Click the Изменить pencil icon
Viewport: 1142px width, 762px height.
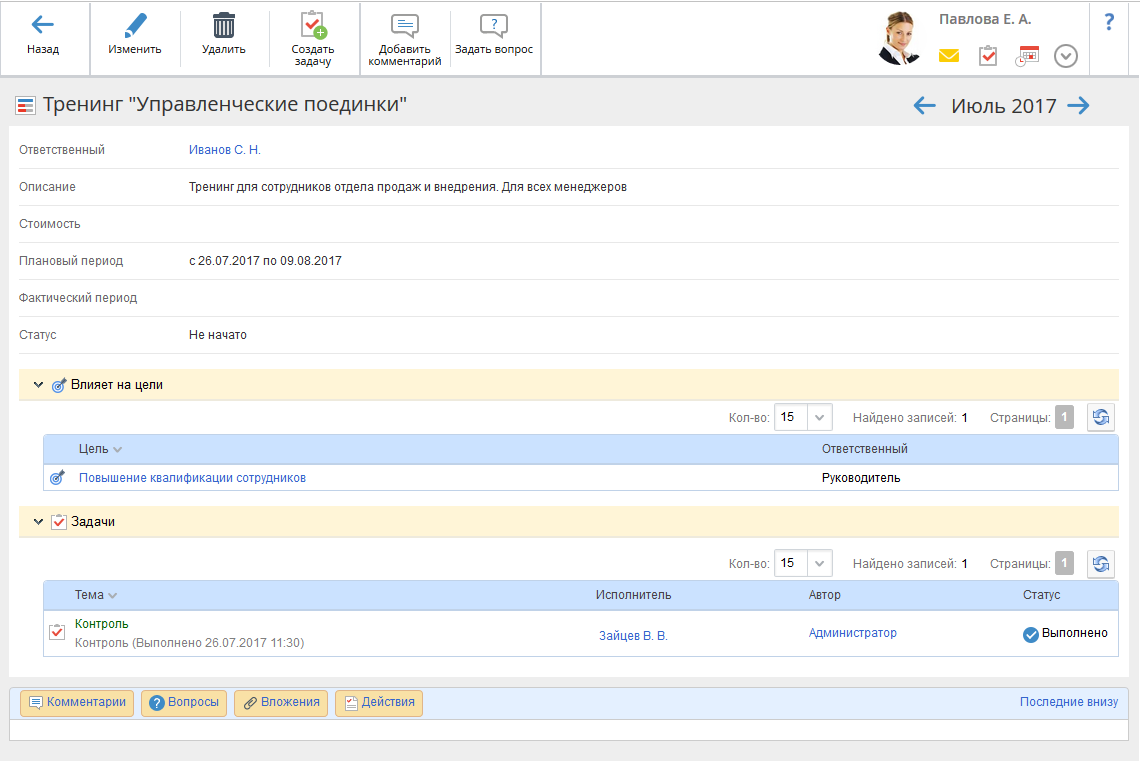tap(135, 26)
